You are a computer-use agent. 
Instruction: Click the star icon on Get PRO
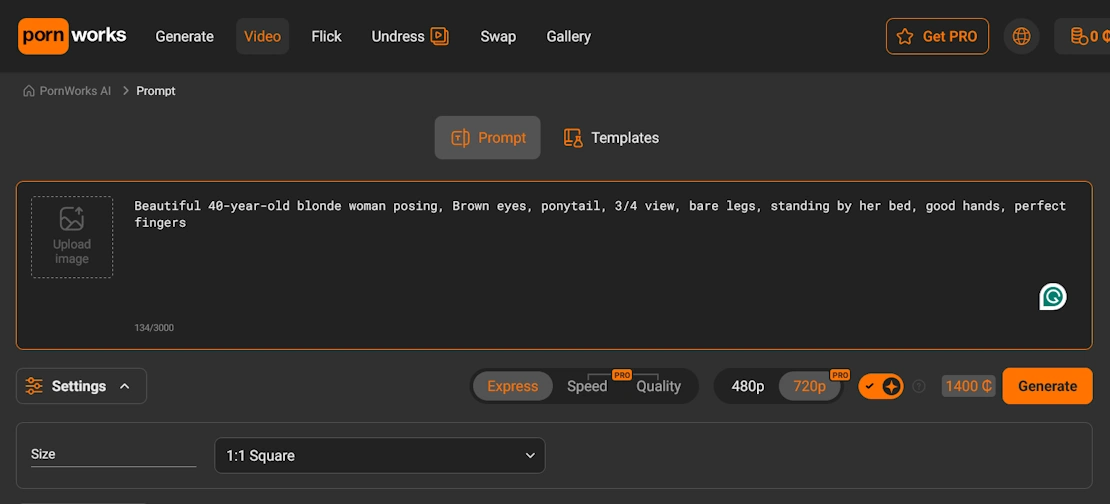click(905, 36)
